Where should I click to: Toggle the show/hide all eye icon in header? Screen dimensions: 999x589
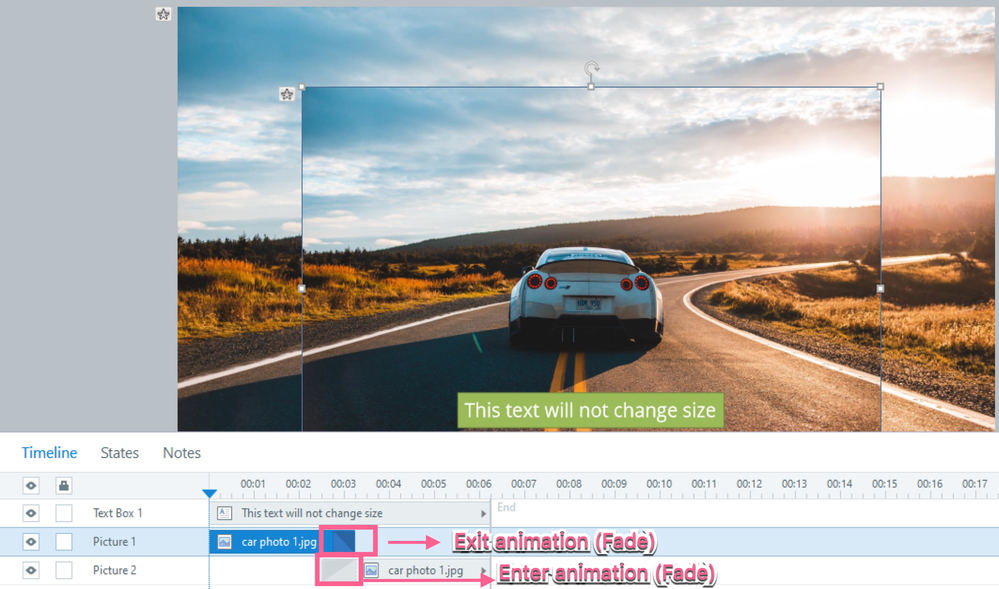pyautogui.click(x=31, y=486)
